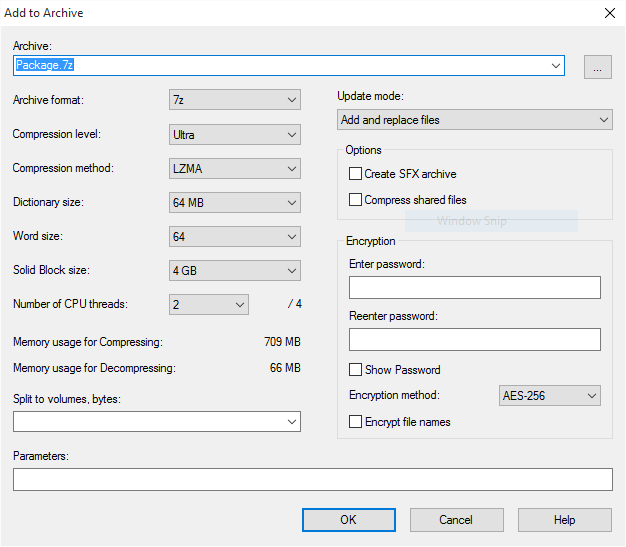The width and height of the screenshot is (626, 547).
Task: Click the browse button next to Archive path
Action: click(597, 67)
